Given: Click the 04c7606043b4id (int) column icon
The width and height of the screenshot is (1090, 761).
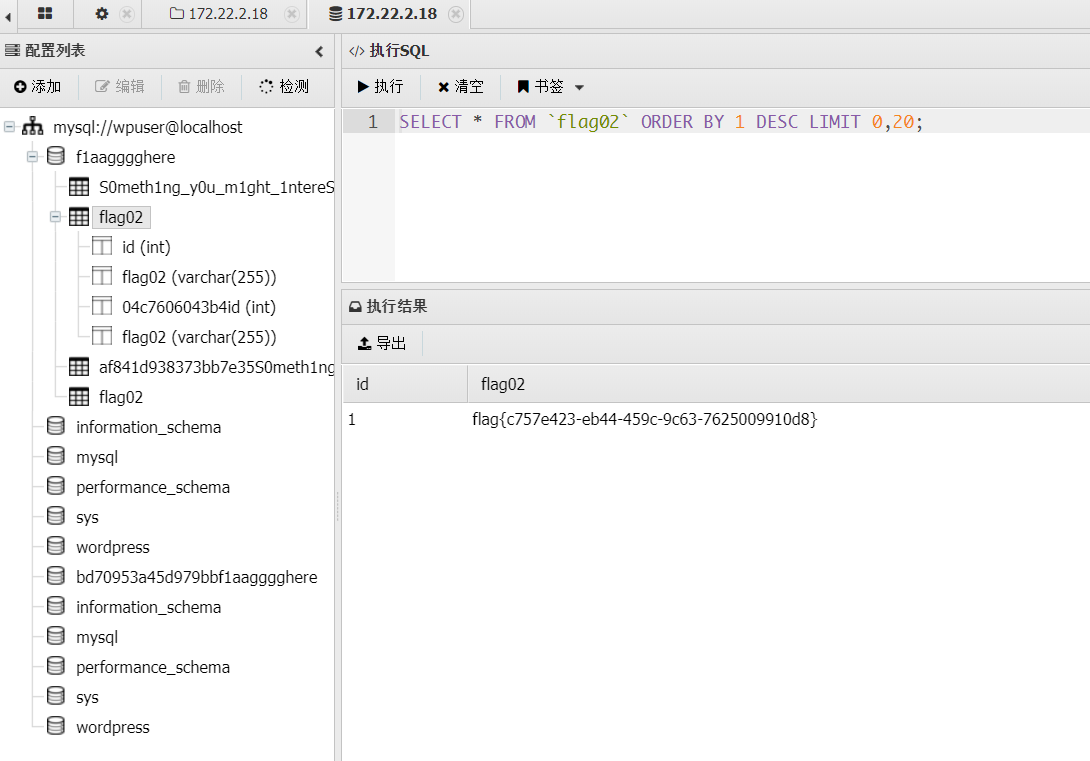Looking at the screenshot, I should (101, 306).
